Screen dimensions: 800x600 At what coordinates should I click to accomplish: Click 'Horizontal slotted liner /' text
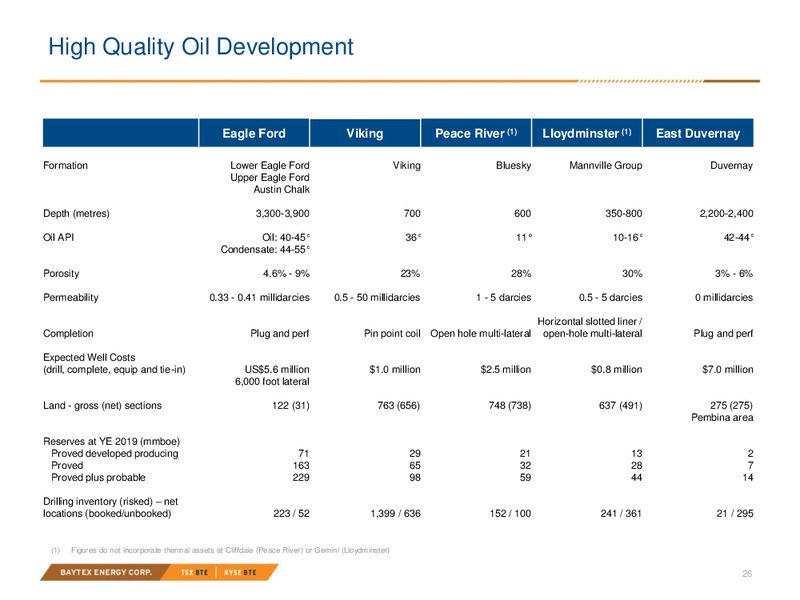coord(589,321)
